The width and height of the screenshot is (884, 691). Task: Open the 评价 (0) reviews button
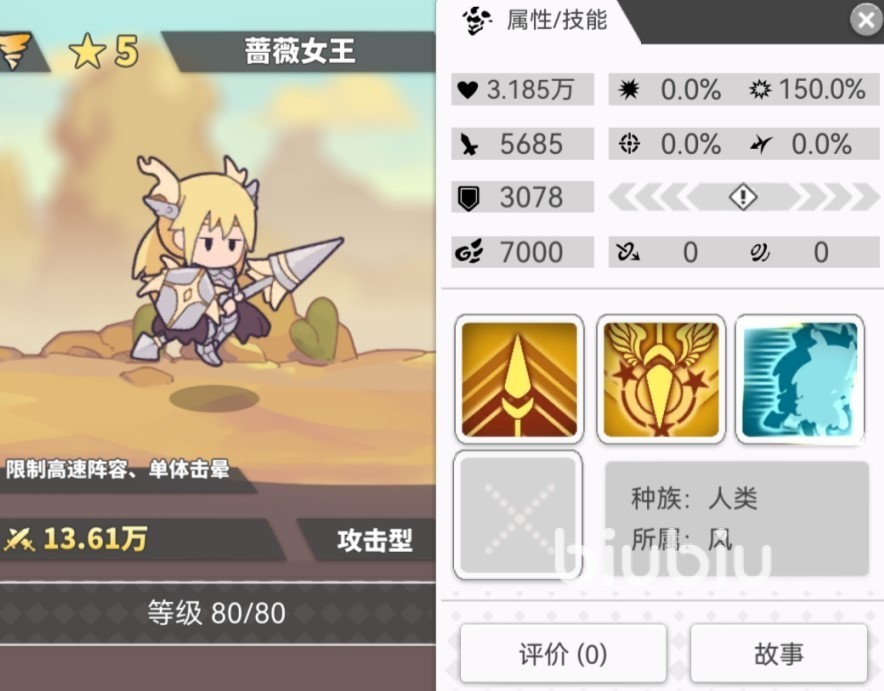563,654
